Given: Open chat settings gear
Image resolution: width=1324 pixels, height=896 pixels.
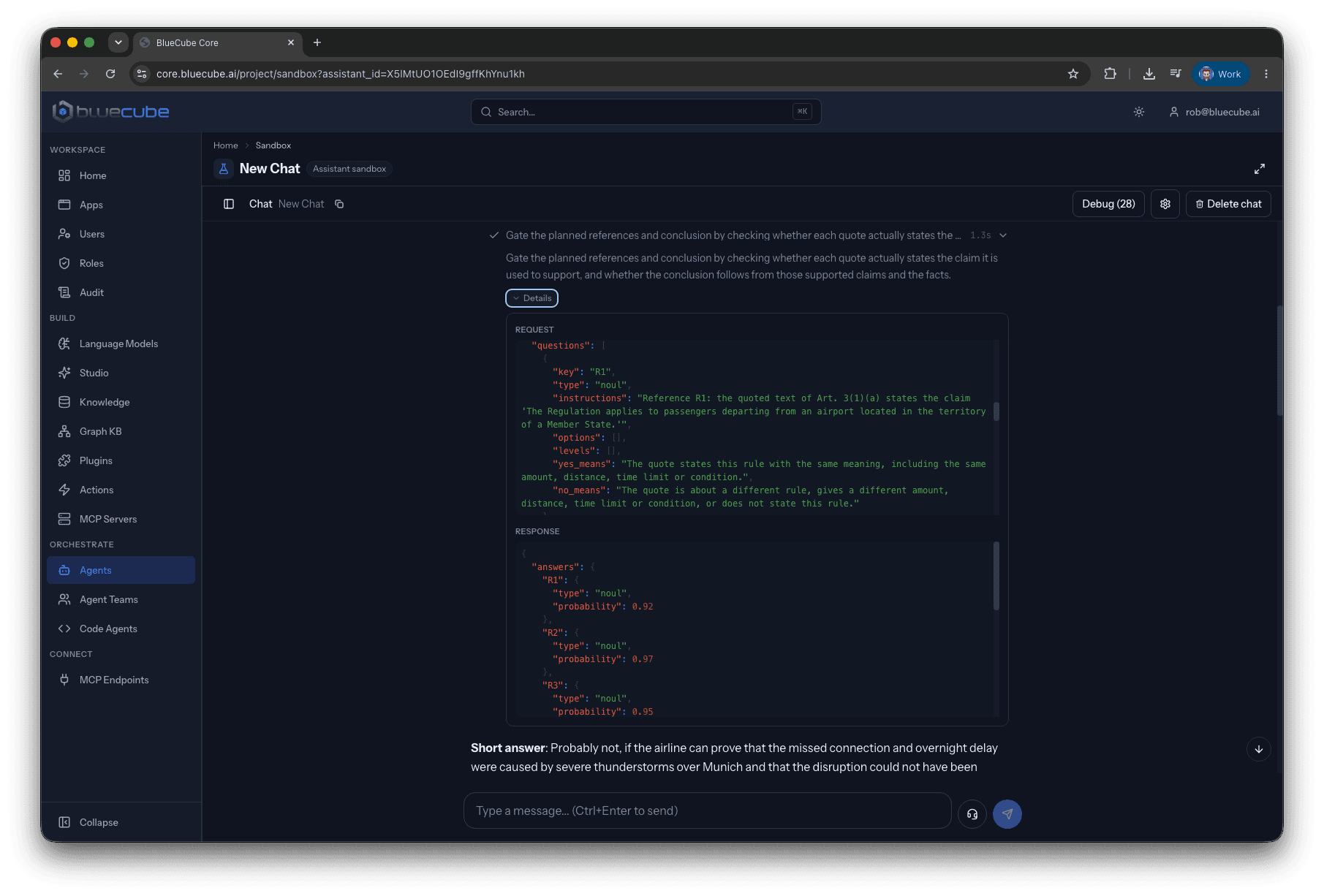Looking at the screenshot, I should pos(1165,204).
